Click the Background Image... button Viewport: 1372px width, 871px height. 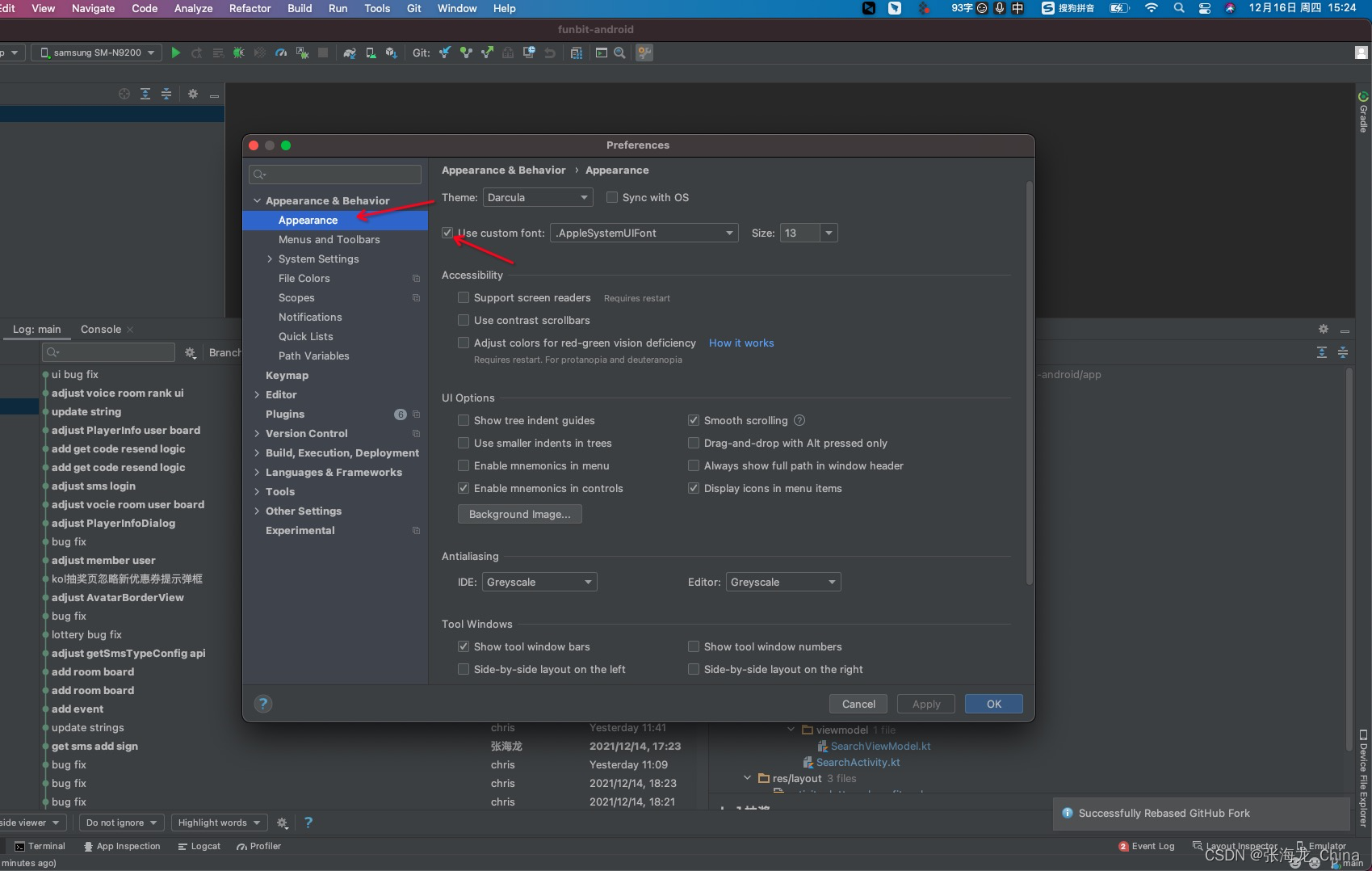[x=519, y=514]
